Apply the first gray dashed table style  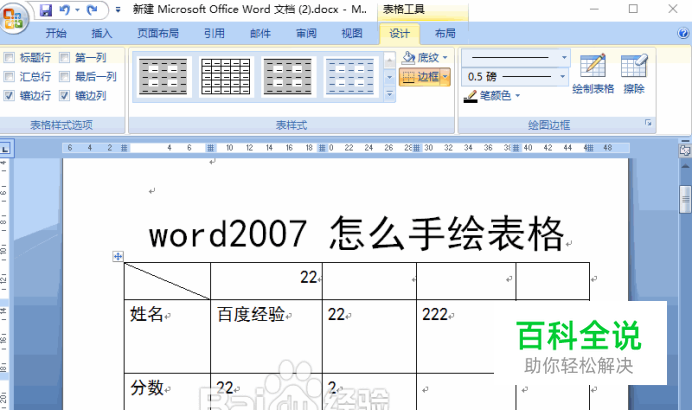pos(163,77)
